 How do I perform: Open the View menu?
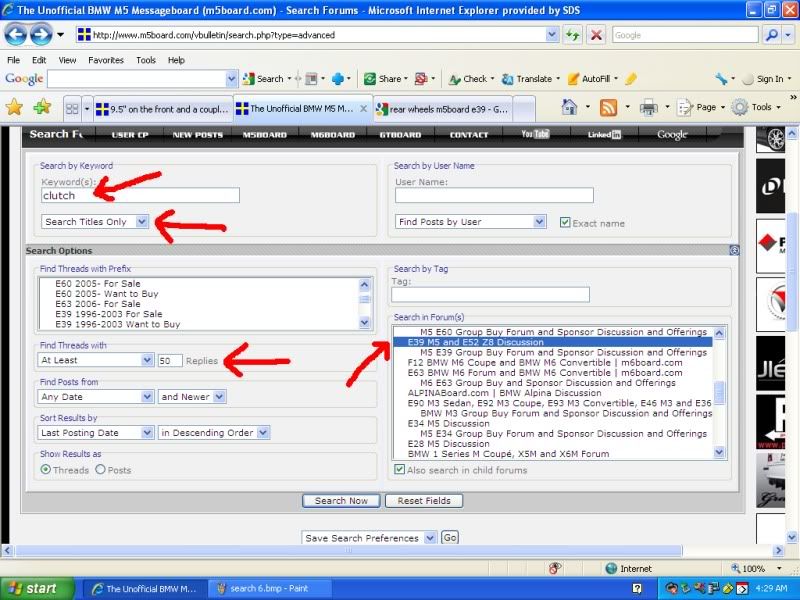click(x=67, y=60)
